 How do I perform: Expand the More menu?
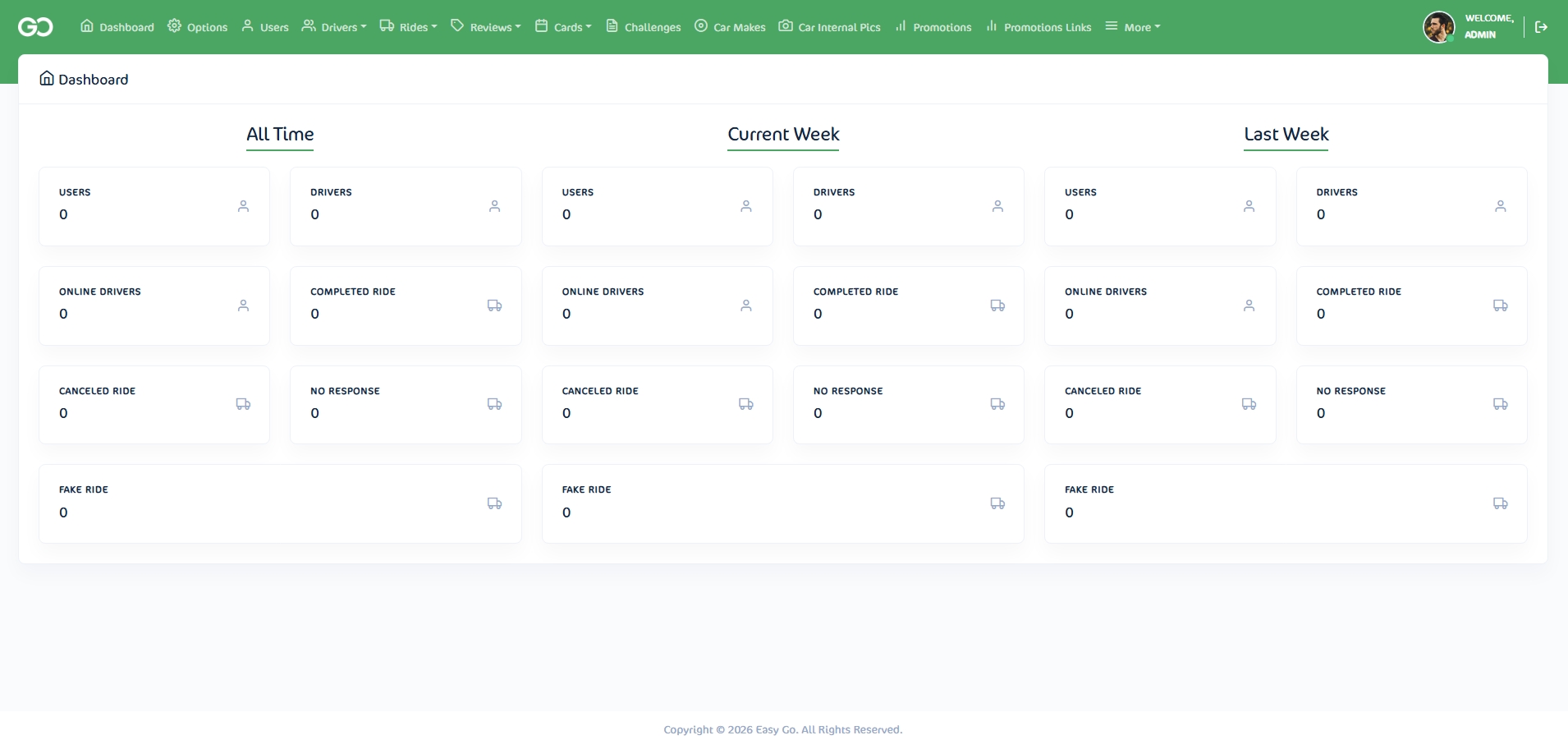point(1133,27)
